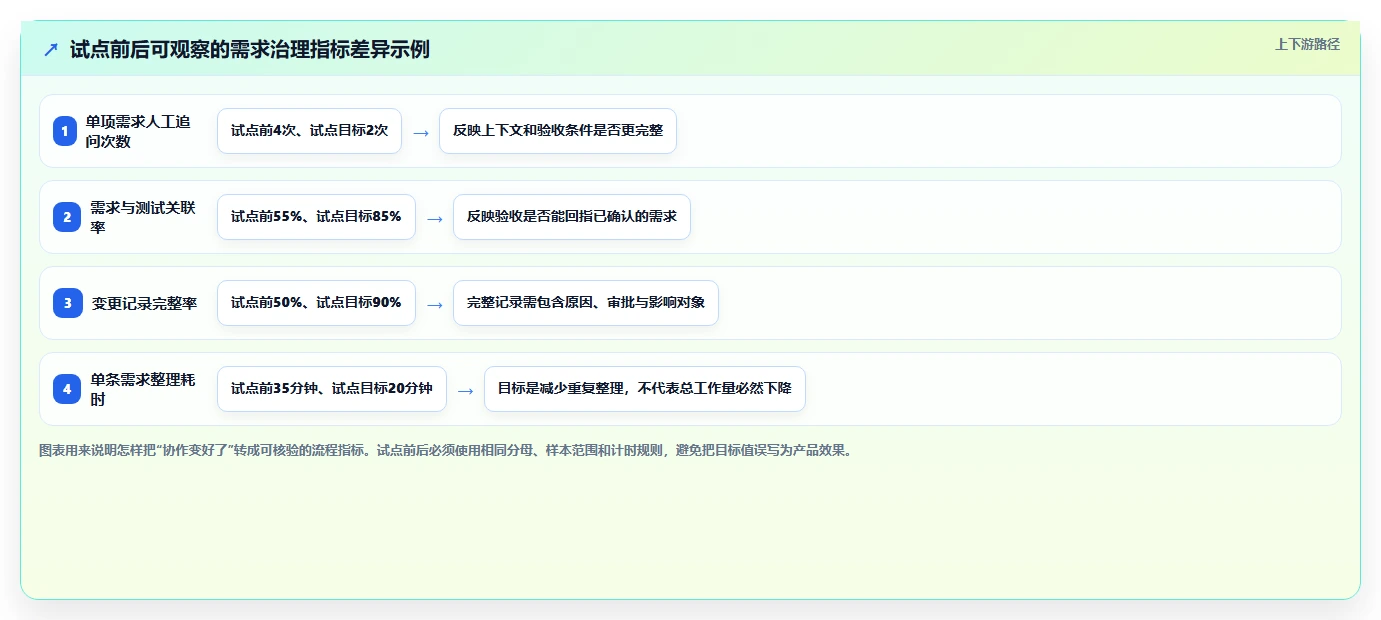Click the number 1 badge
1381x620 pixels.
click(x=65, y=131)
